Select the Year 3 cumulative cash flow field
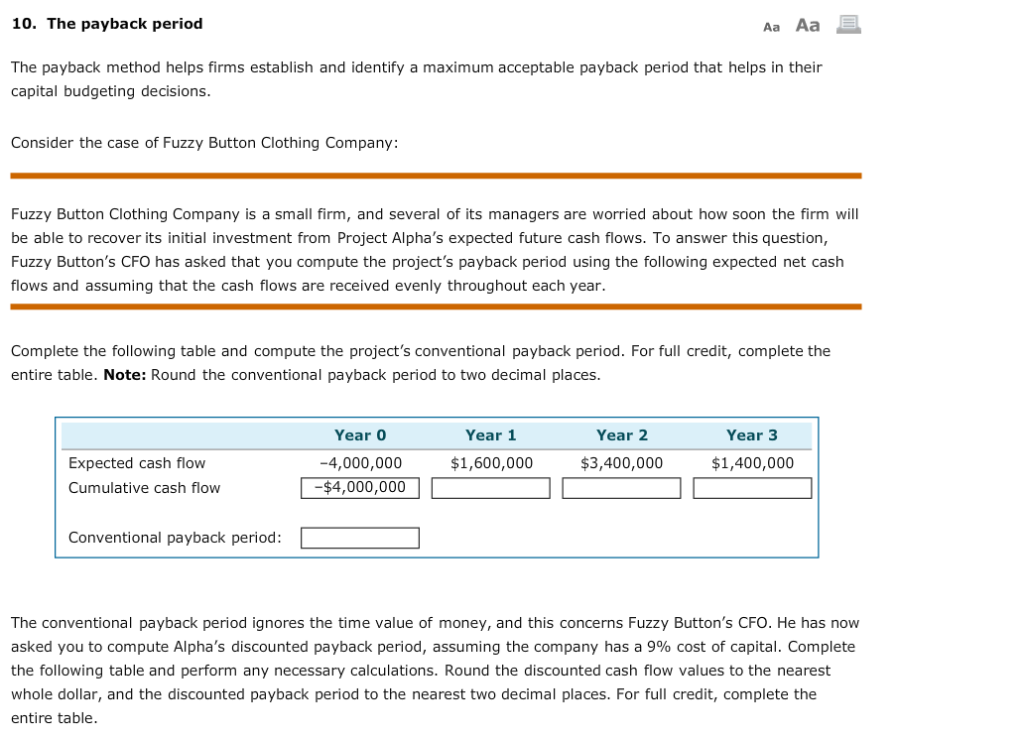This screenshot has width=1024, height=740. [752, 488]
